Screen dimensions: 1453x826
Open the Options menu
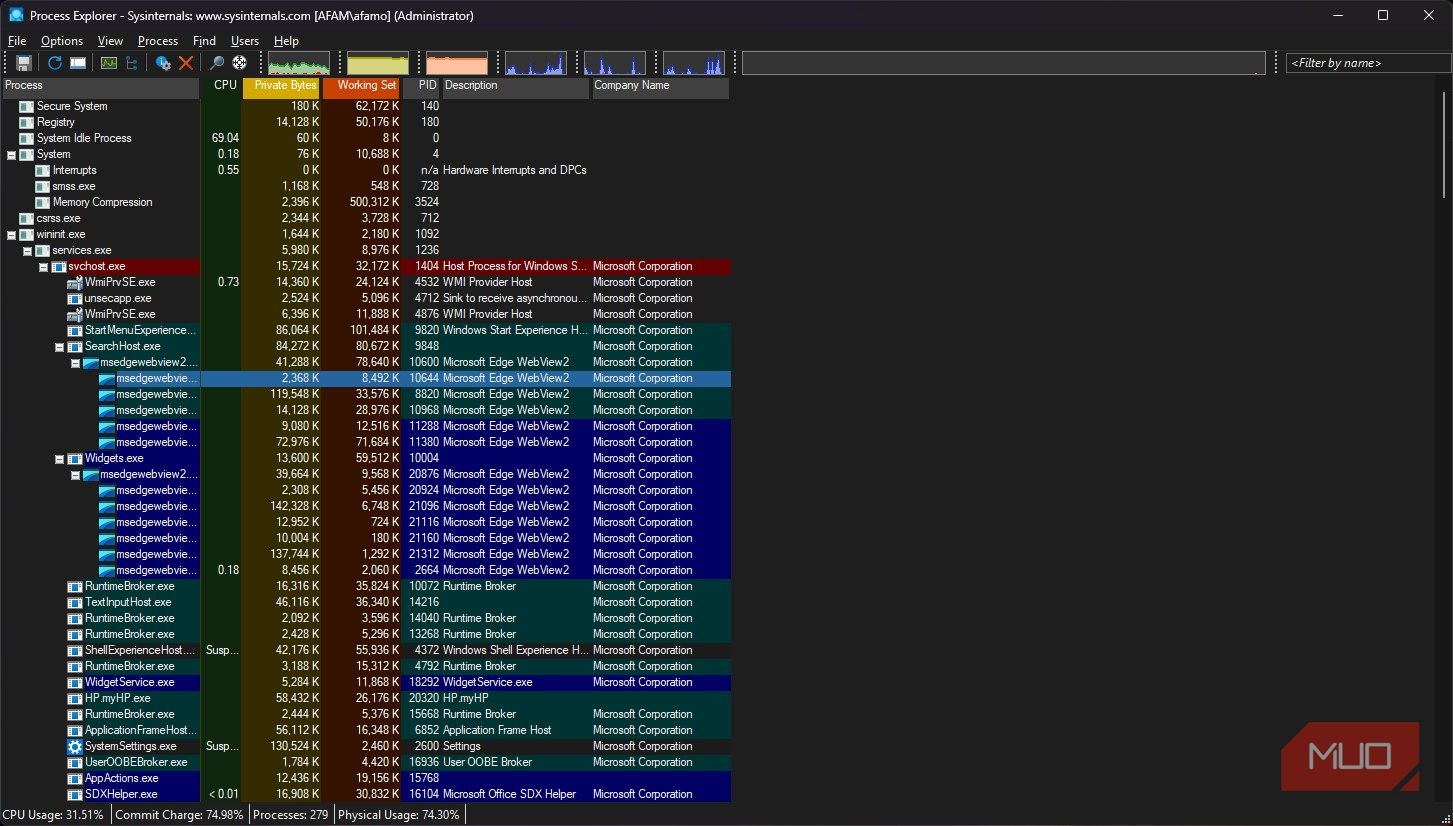[62, 41]
